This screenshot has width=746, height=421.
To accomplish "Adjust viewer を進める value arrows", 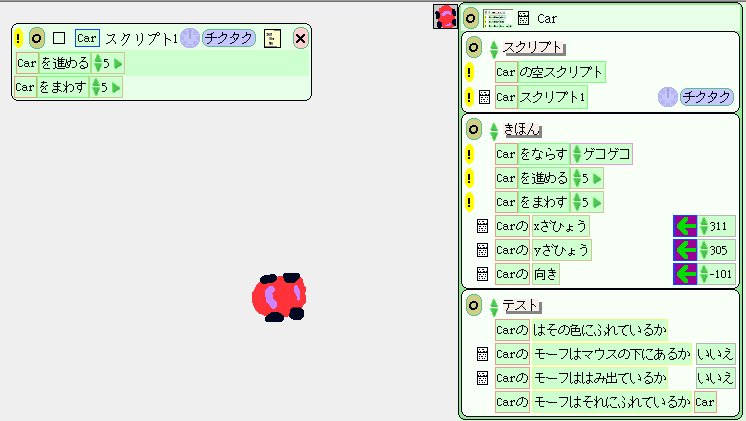I will pos(578,178).
